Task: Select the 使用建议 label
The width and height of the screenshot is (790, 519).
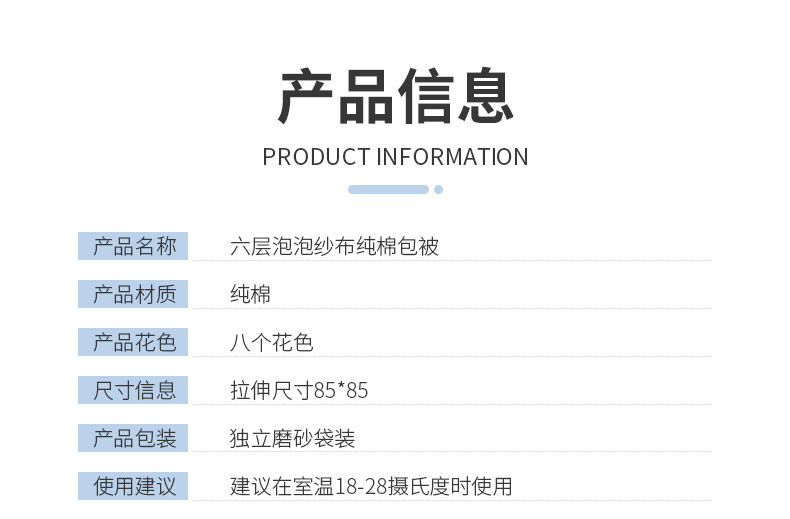Action: click(134, 486)
